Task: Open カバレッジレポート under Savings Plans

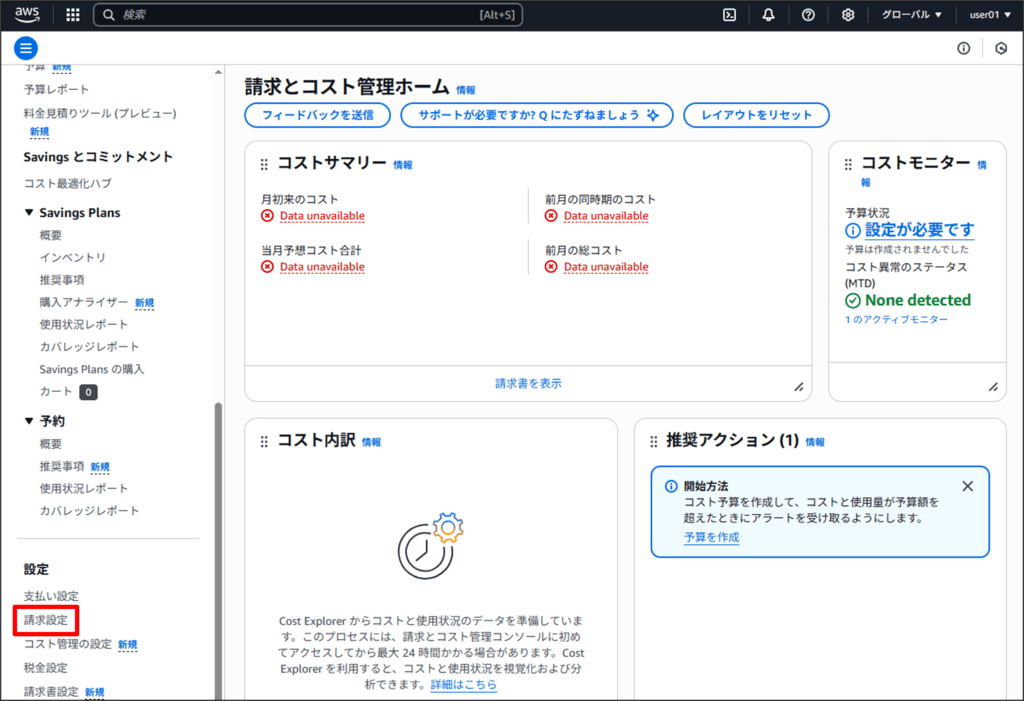Action: pyautogui.click(x=89, y=346)
